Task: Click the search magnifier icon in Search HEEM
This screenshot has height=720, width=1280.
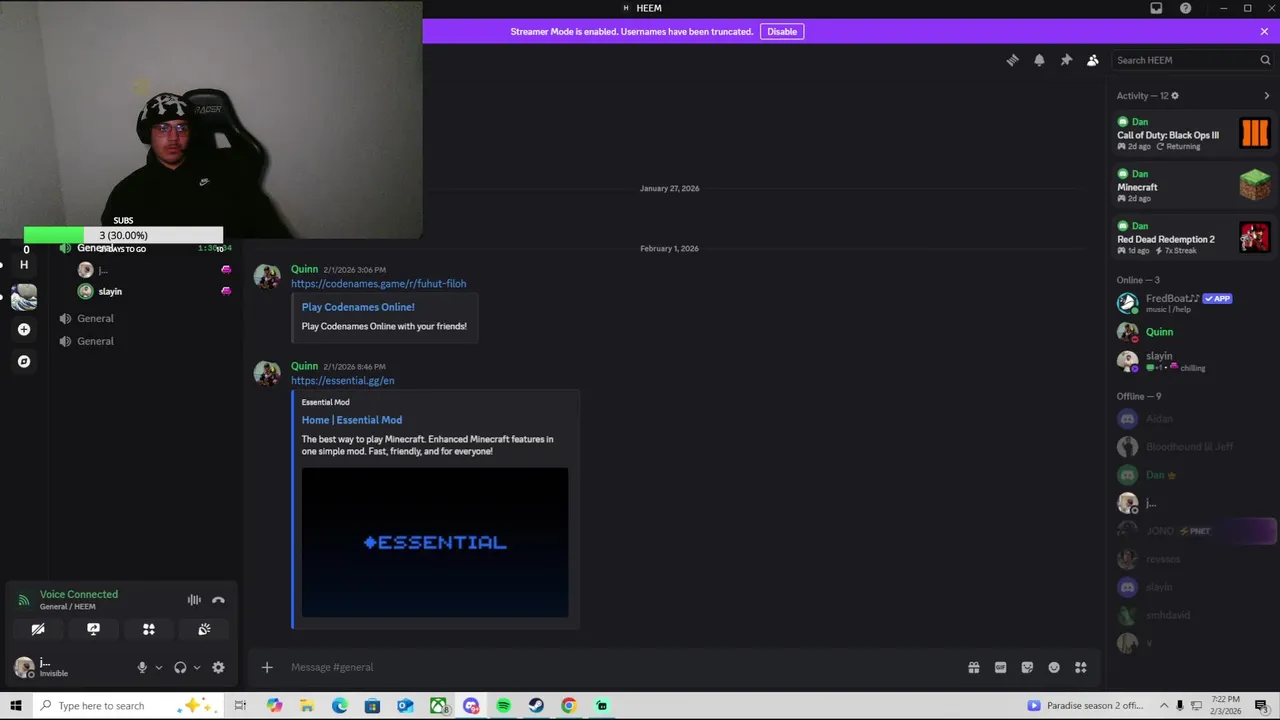Action: click(x=1265, y=60)
